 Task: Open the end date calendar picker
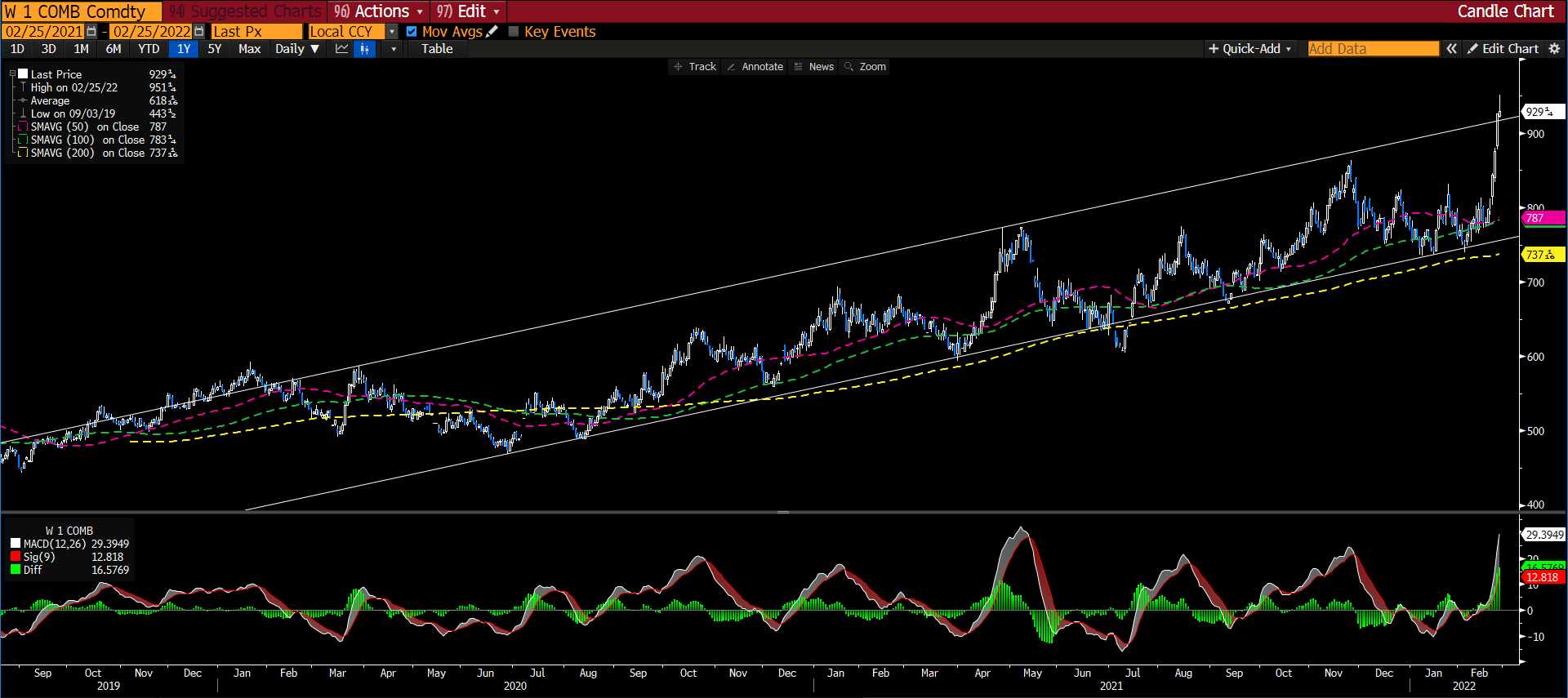coord(198,31)
